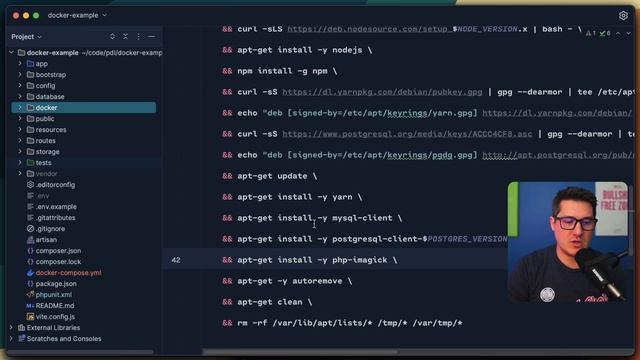Open the .env file
The image size is (640, 360).
pos(42,196)
